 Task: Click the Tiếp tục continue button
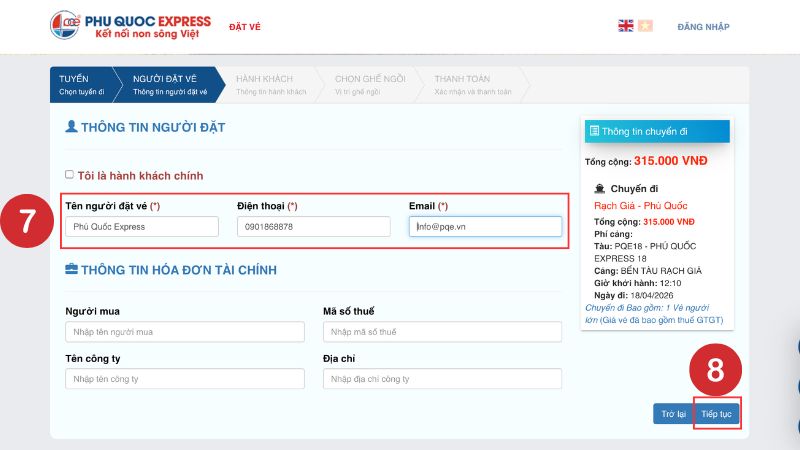(716, 414)
